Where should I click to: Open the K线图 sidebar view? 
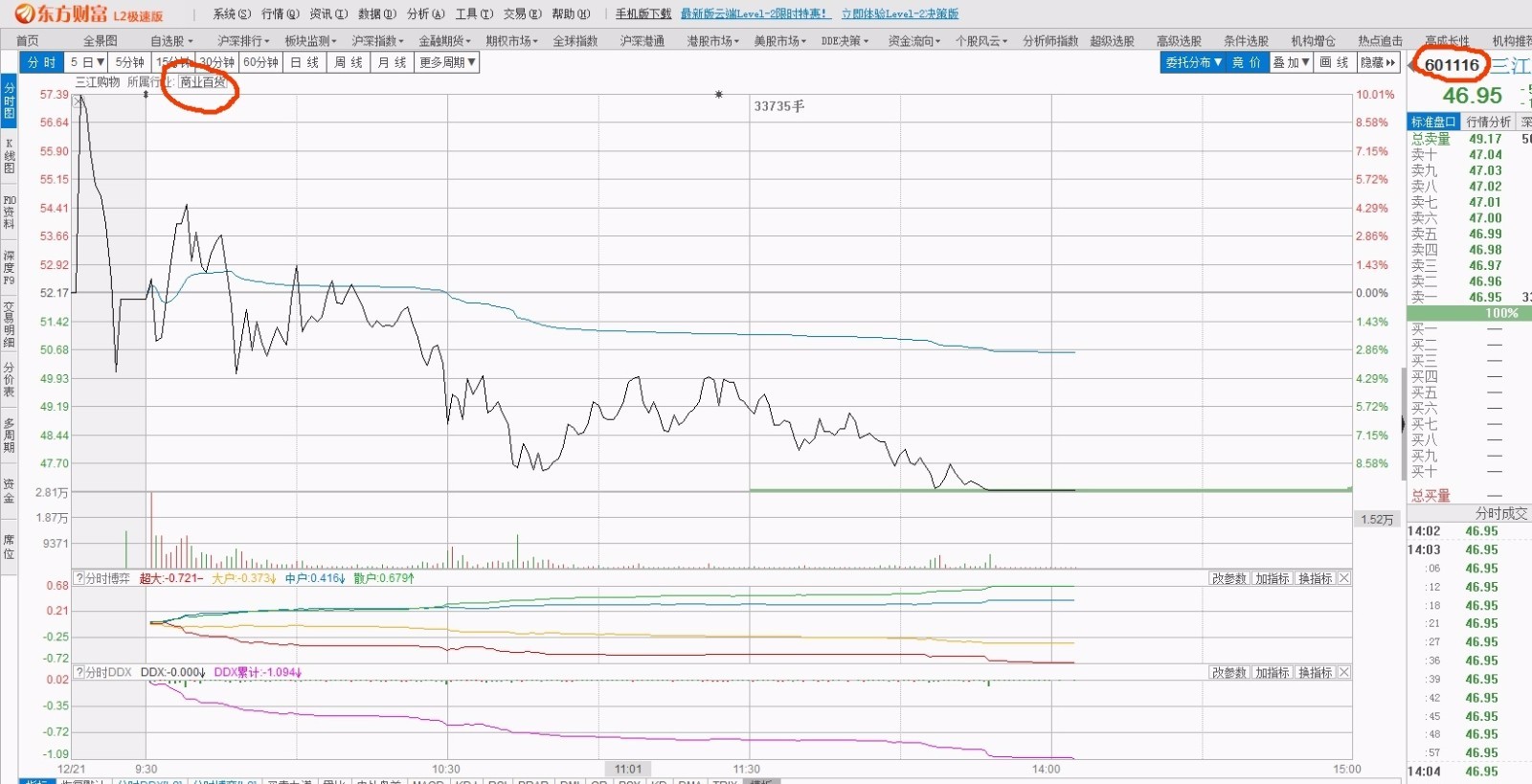tap(9, 155)
